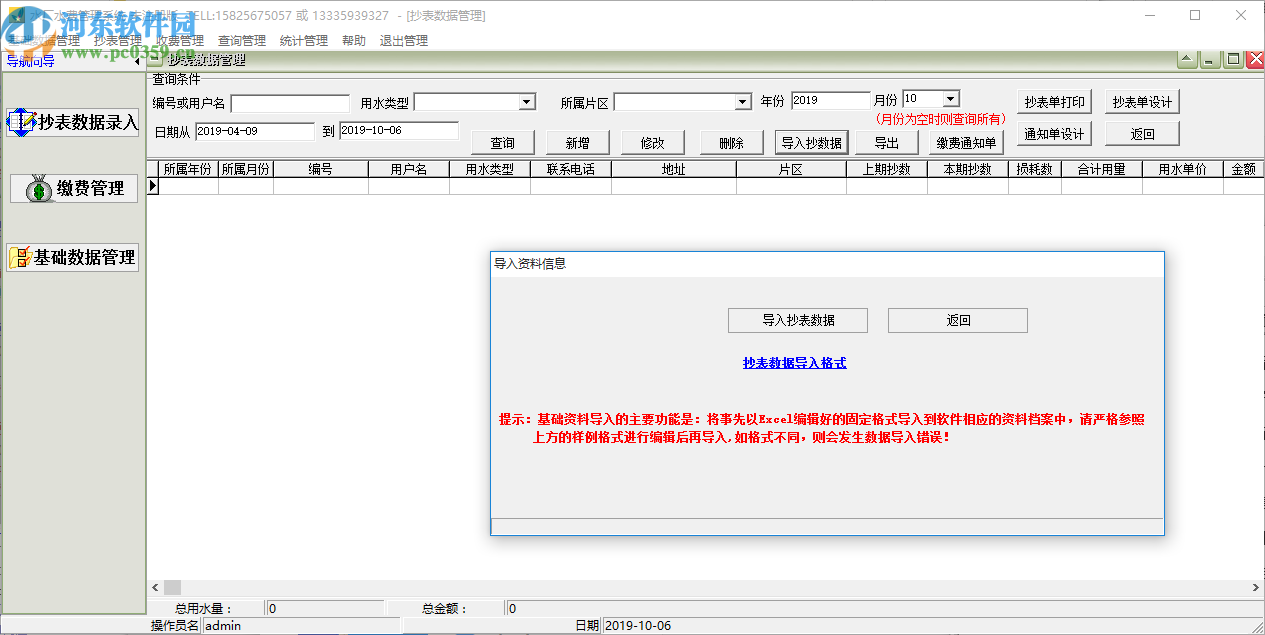The width and height of the screenshot is (1265, 635).
Task: Click the 编号或用户名 input field
Action: tap(289, 101)
